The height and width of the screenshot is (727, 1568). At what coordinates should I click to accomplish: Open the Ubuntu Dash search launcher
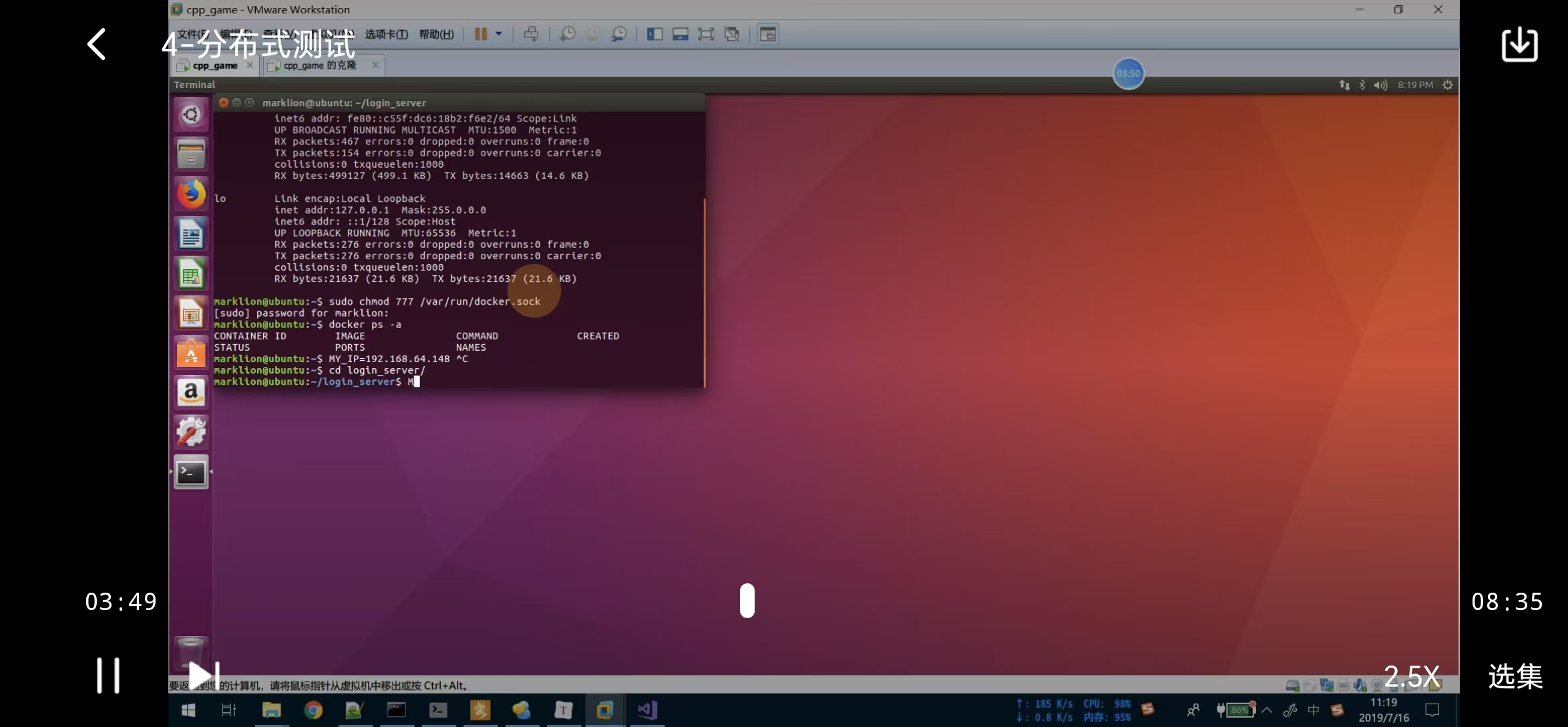[191, 115]
